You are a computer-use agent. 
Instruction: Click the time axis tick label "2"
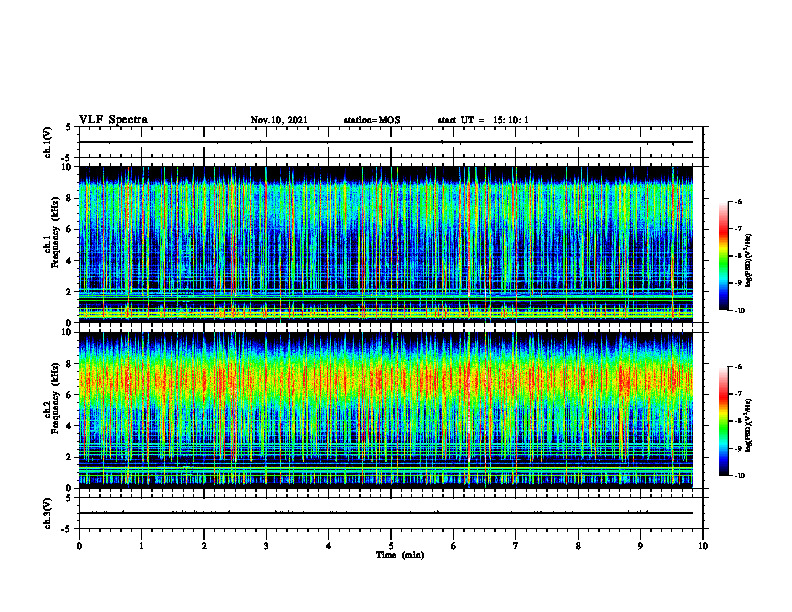click(x=204, y=546)
